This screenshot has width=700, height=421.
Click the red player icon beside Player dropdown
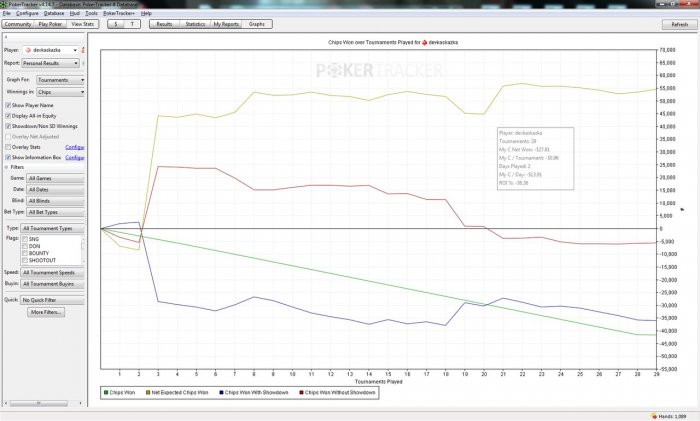click(83, 50)
